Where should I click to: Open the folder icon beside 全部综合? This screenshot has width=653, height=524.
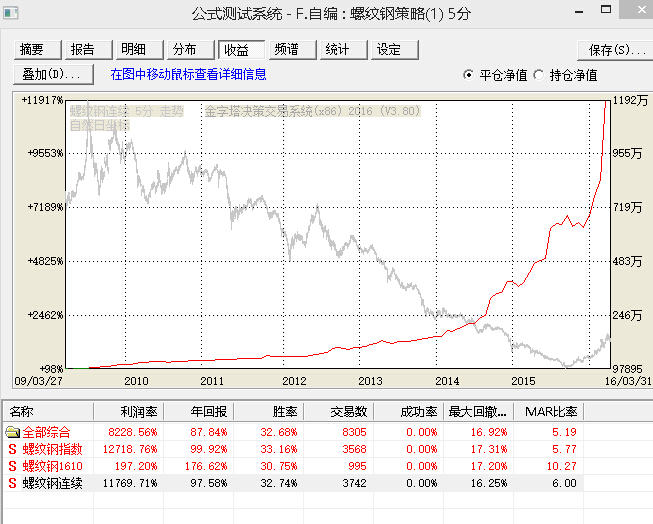(x=12, y=432)
